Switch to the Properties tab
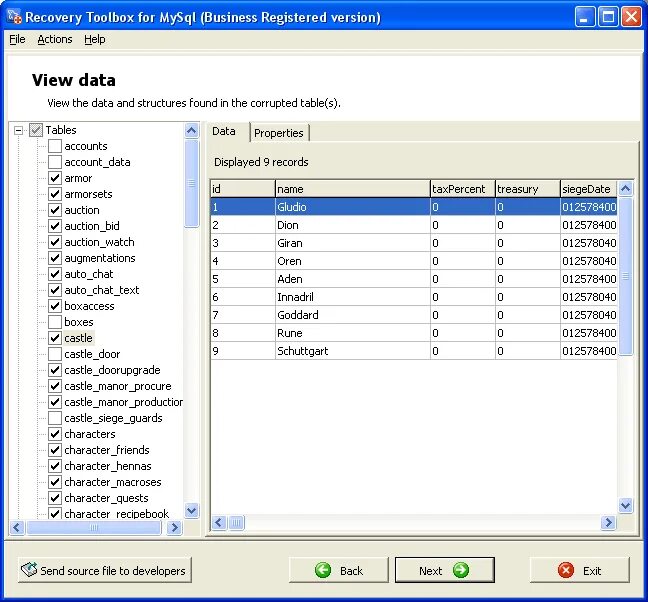Screen dimensions: 648x602 tap(279, 133)
